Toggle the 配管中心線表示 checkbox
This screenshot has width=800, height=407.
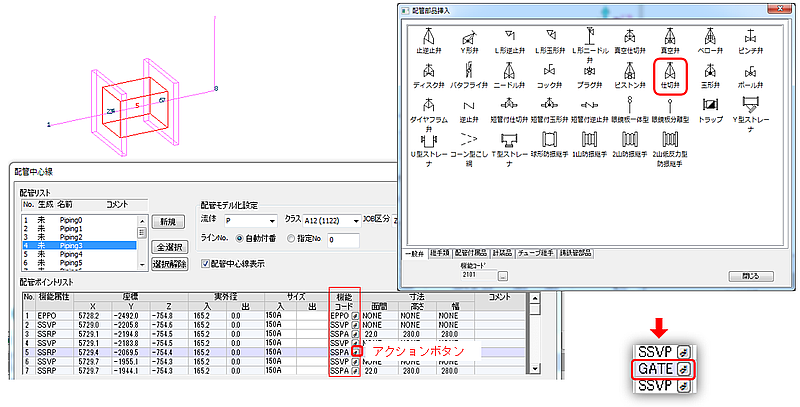[x=206, y=264]
